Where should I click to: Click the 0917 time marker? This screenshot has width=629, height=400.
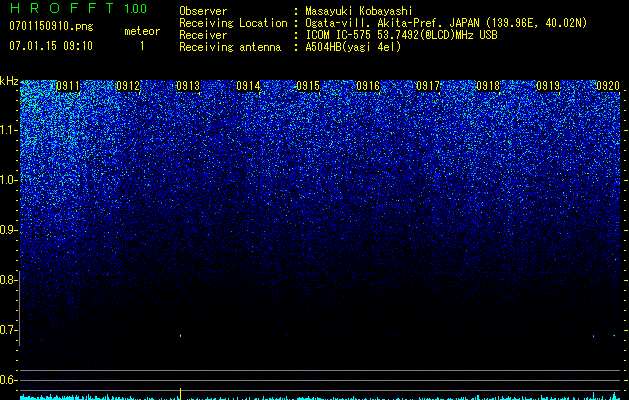[x=428, y=86]
